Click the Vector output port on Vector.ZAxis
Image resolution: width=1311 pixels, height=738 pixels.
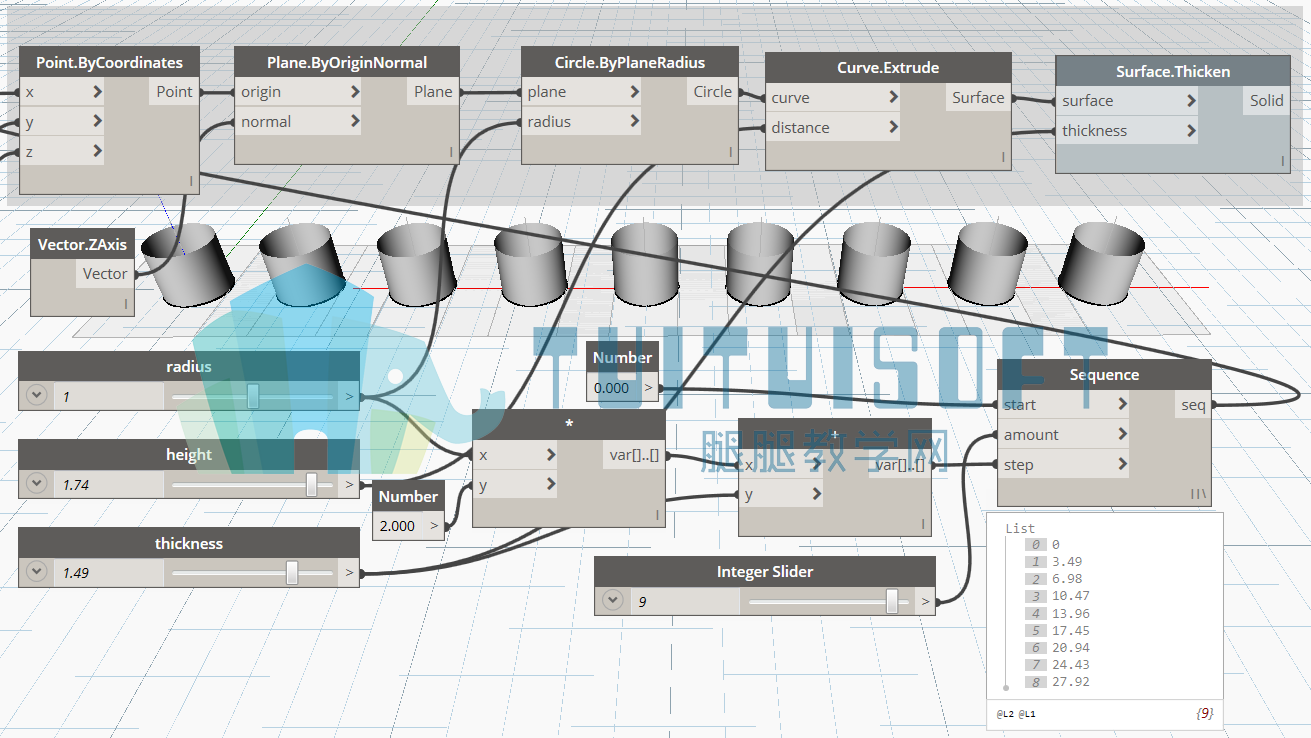coord(105,274)
